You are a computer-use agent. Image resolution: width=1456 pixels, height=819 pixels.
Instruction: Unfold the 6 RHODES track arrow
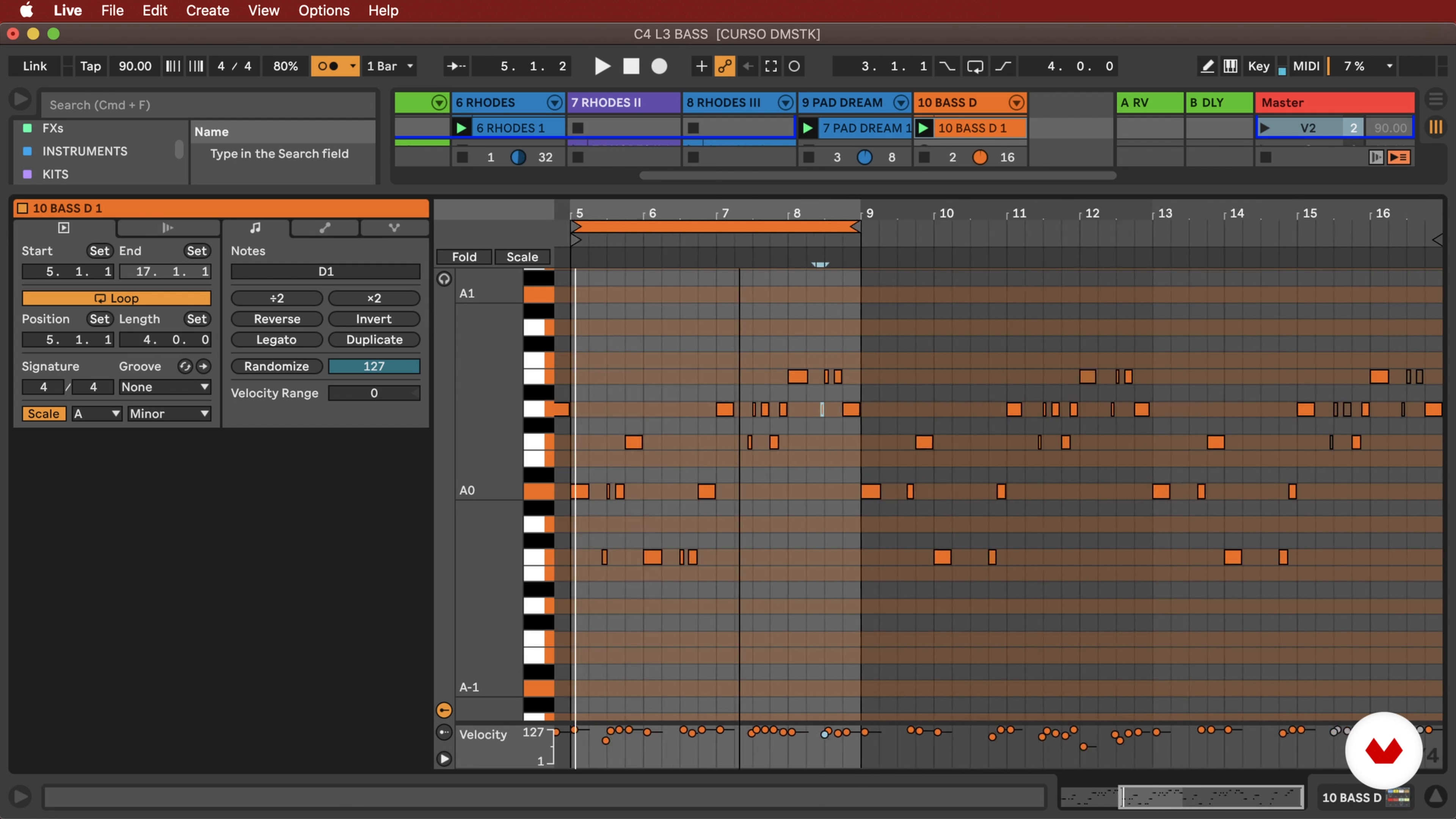coord(554,103)
